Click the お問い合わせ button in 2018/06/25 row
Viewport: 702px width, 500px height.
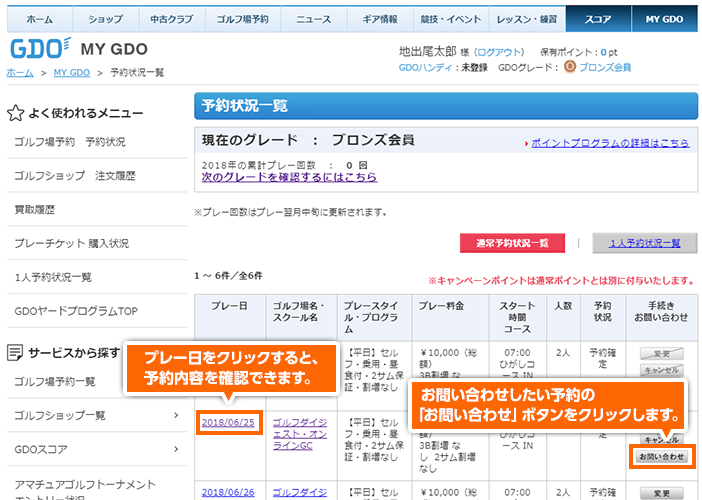coord(661,457)
